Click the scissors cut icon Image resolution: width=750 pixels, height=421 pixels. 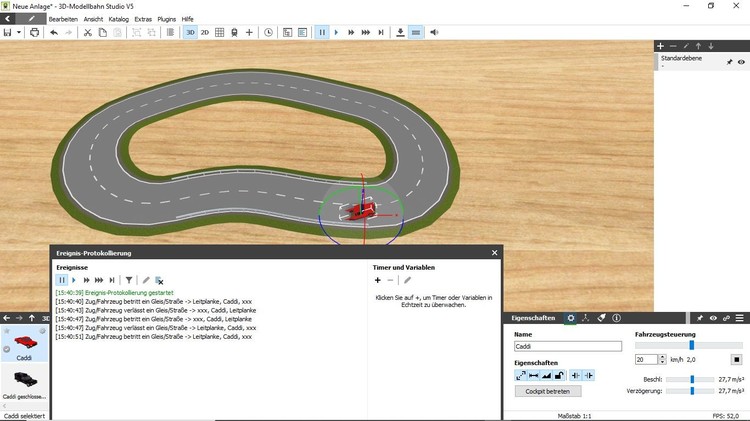(88, 32)
